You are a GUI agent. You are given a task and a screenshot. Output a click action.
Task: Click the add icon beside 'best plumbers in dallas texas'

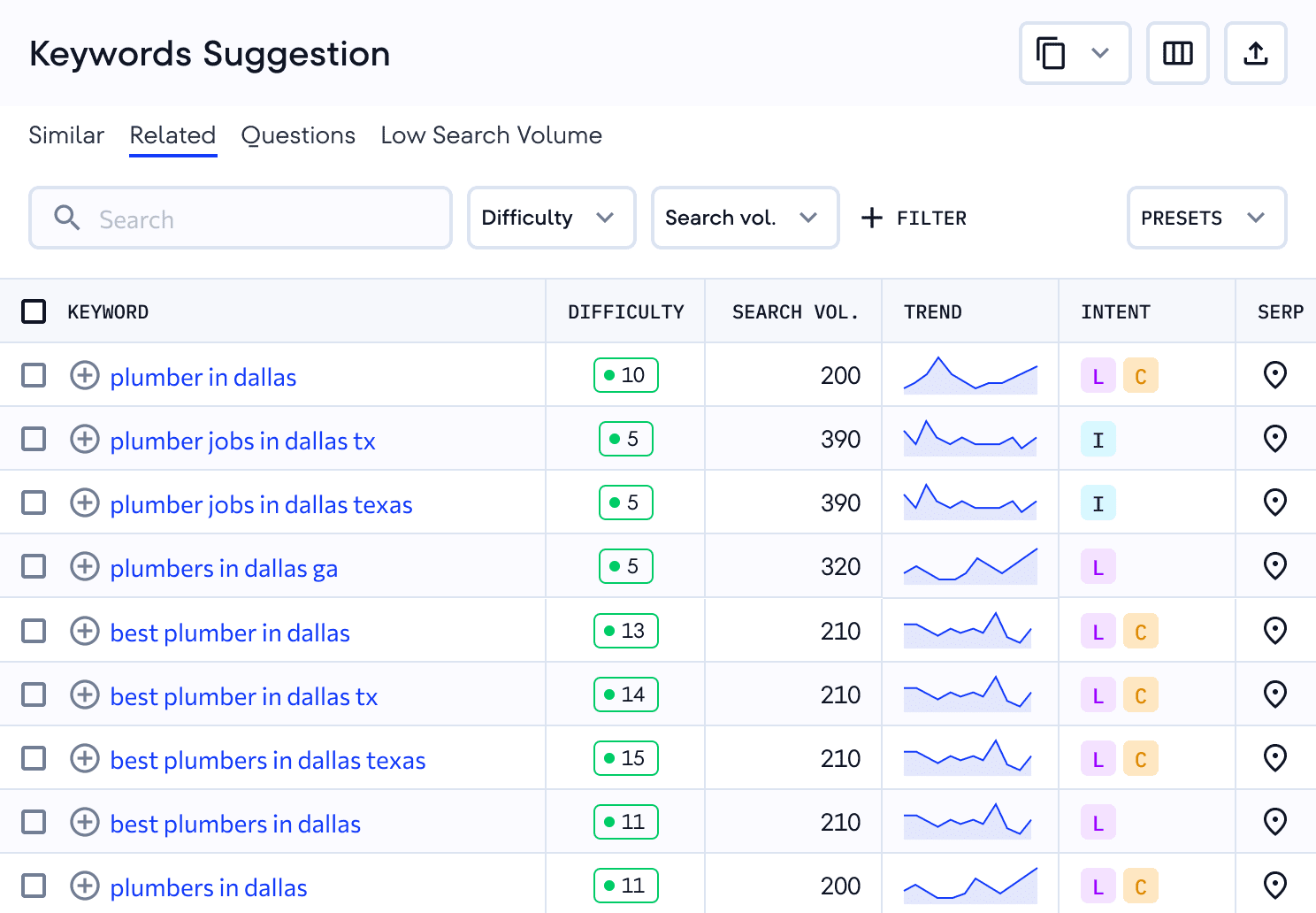click(85, 759)
